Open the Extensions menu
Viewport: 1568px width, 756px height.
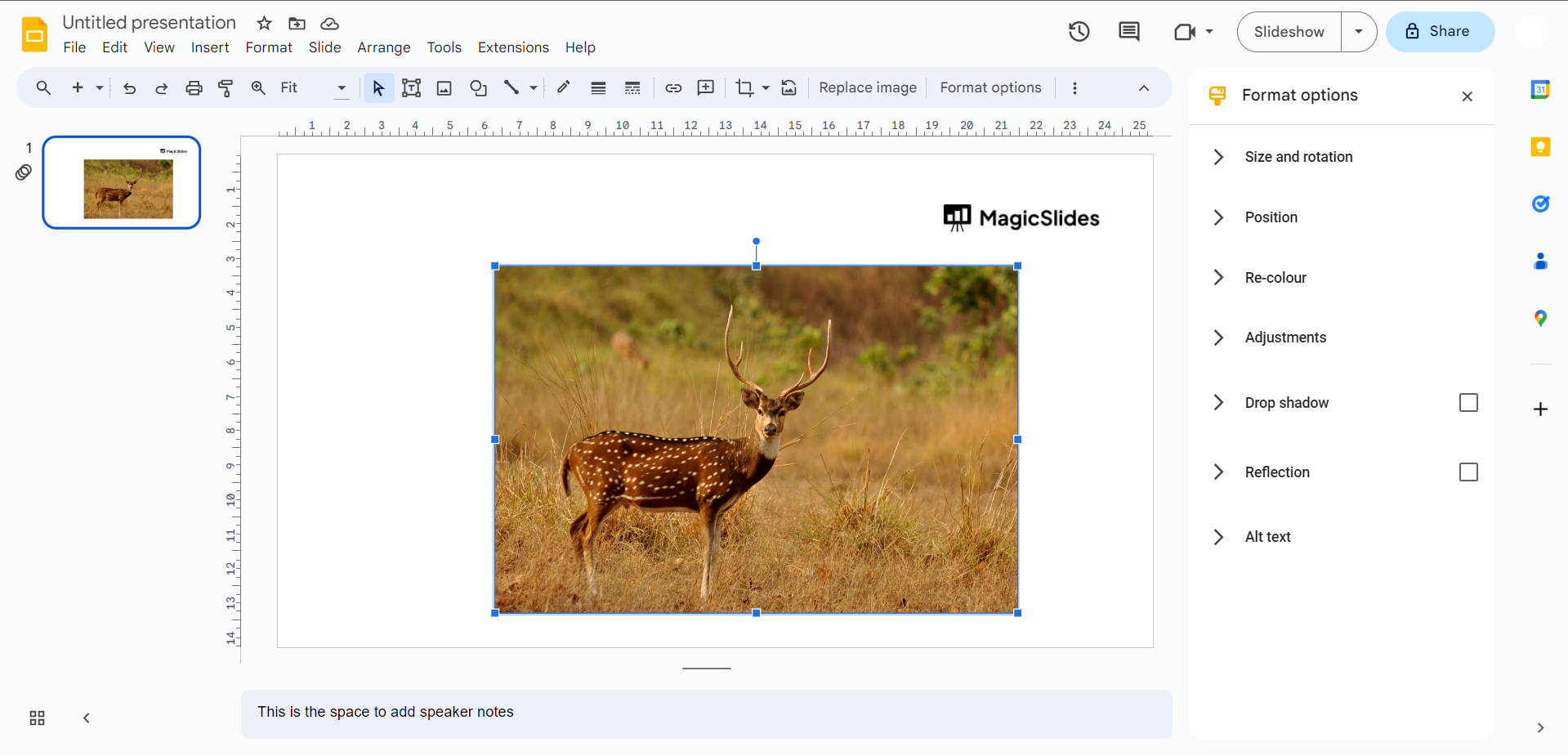coord(513,47)
